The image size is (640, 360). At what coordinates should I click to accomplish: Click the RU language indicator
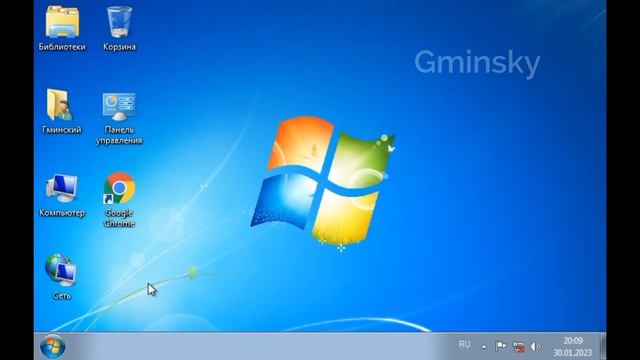464,344
